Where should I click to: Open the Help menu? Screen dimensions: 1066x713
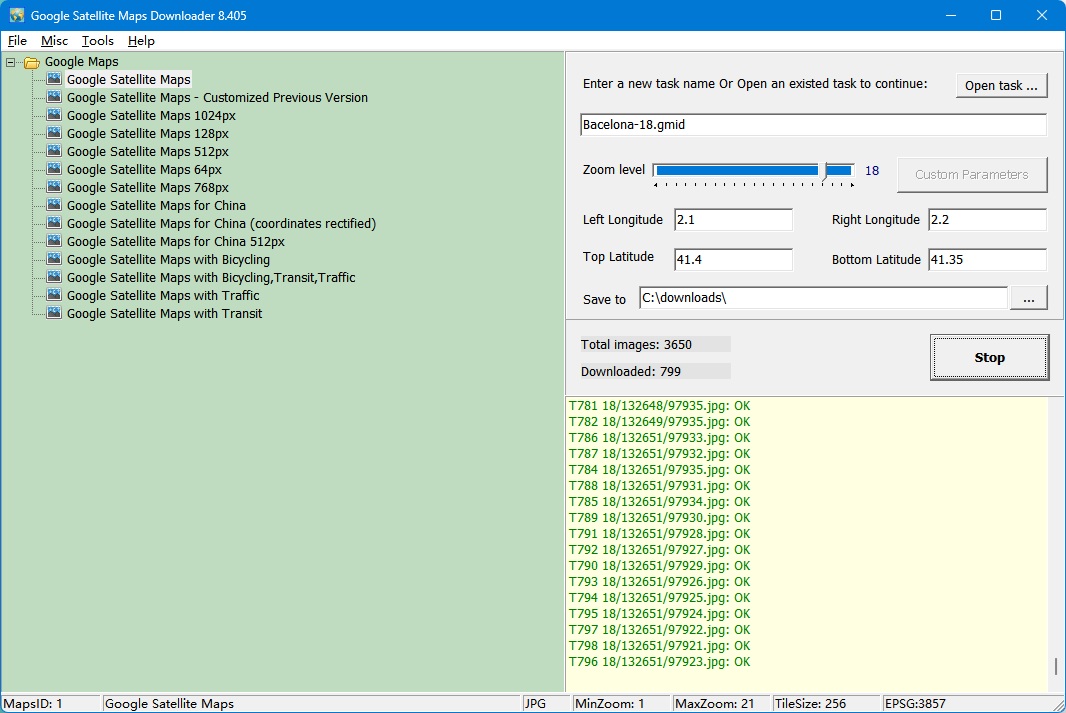coord(141,41)
